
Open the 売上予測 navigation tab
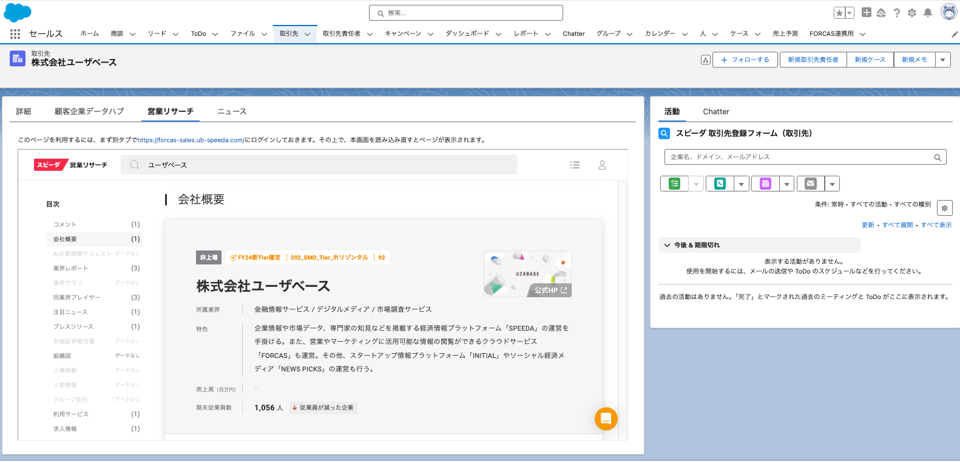pyautogui.click(x=785, y=34)
